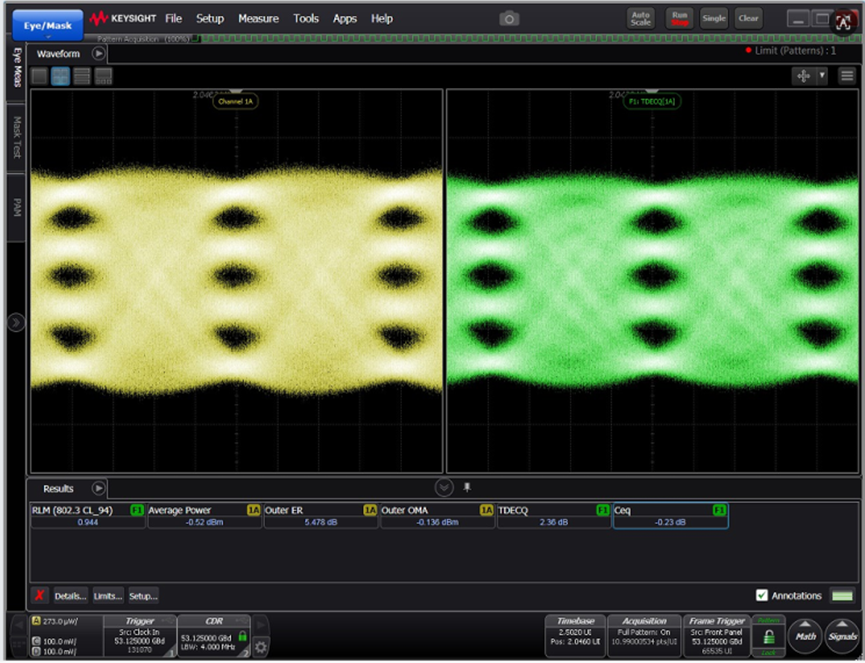865x663 pixels.
Task: Switch to the Mask Test side tab
Action: [16, 136]
